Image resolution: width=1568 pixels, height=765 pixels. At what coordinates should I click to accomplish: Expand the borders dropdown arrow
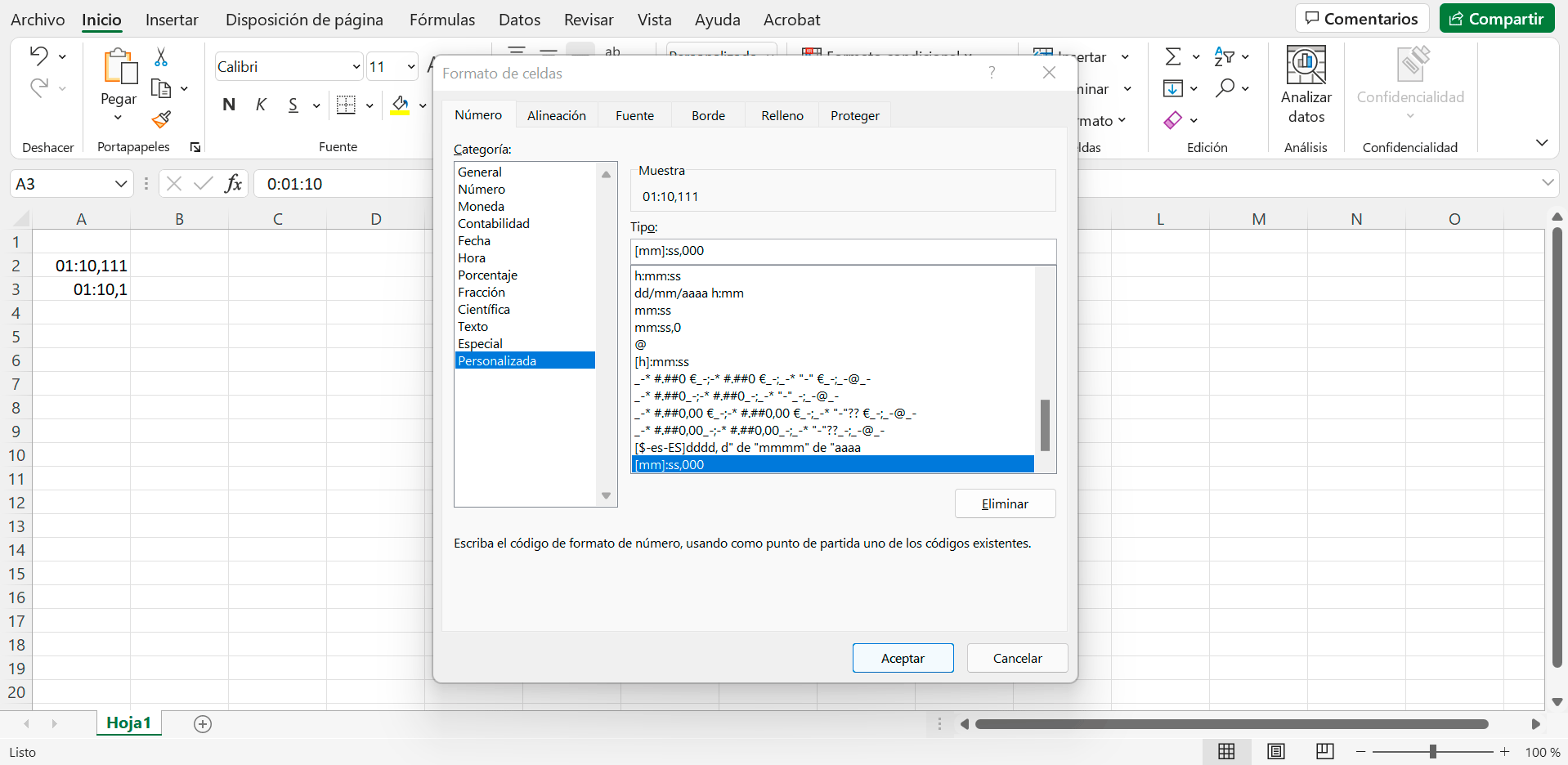tap(370, 105)
